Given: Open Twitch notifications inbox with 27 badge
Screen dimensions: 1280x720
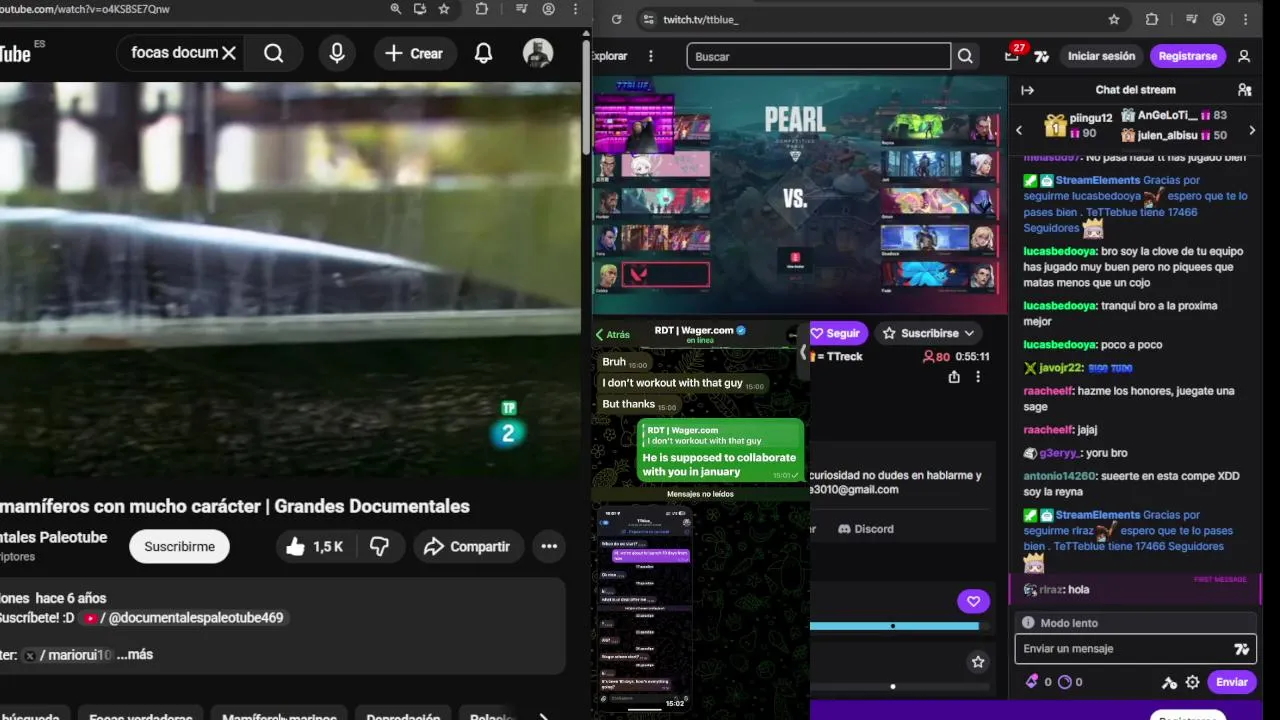Looking at the screenshot, I should click(1013, 55).
